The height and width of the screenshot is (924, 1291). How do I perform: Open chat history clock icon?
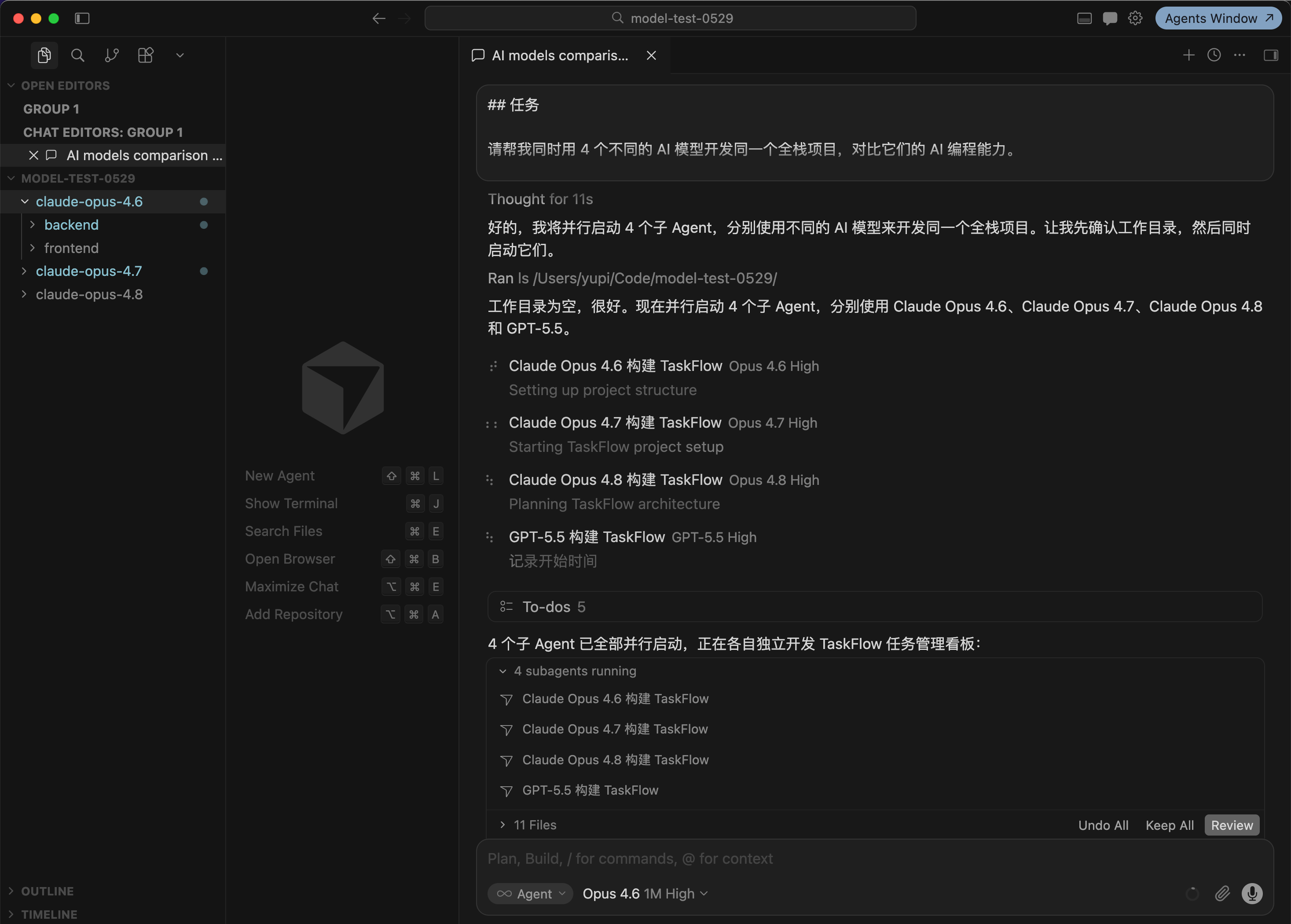(x=1214, y=55)
